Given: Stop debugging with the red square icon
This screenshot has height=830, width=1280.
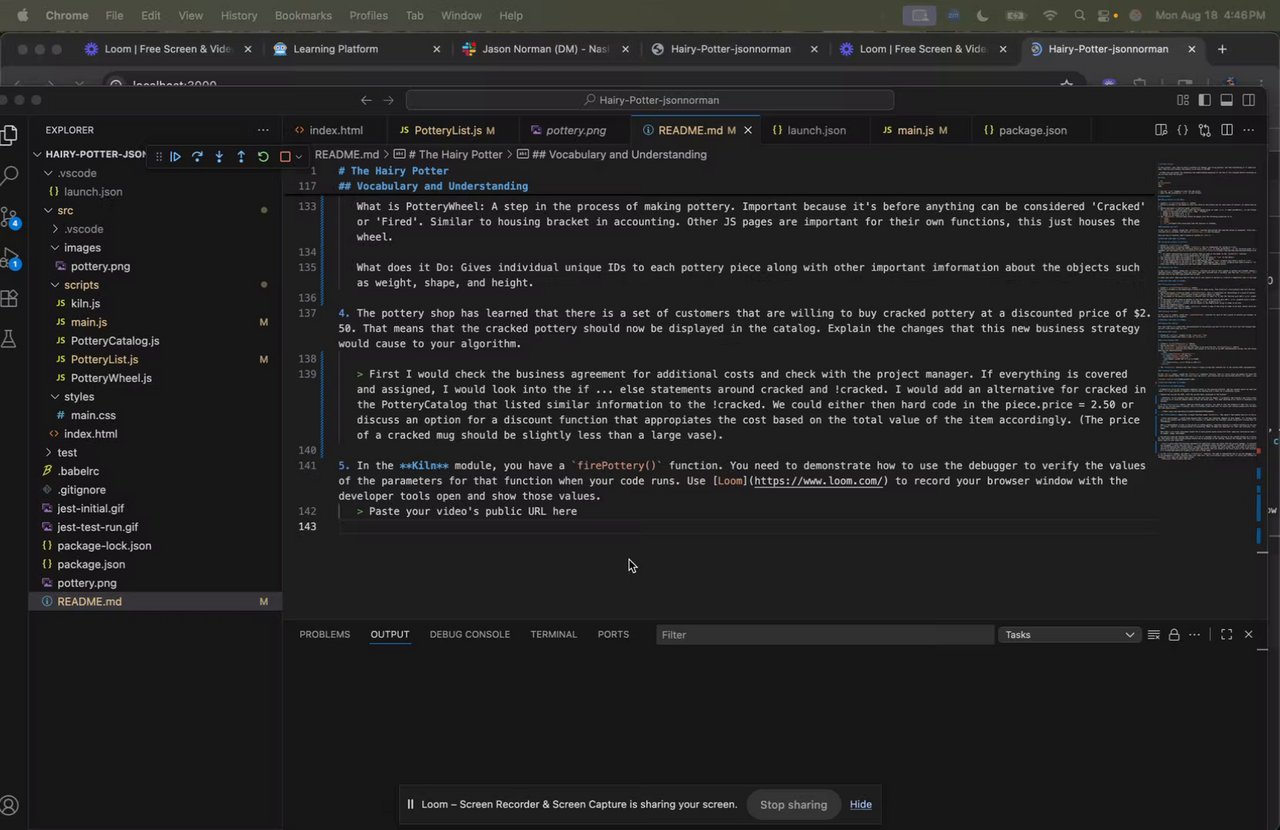Looking at the screenshot, I should [x=285, y=156].
